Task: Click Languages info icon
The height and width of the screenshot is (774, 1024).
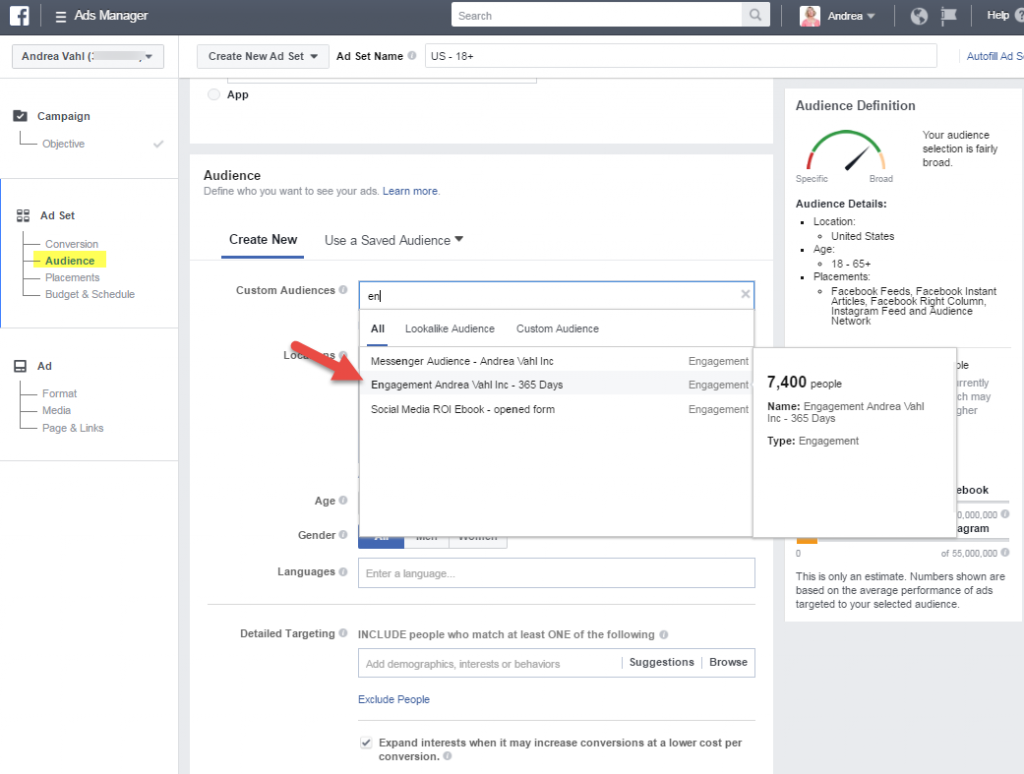Action: (x=343, y=572)
